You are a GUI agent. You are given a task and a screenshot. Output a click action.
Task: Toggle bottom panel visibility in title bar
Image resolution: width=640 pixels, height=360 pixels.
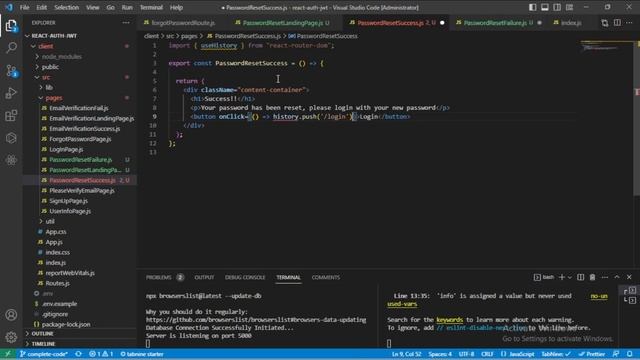coord(545,7)
